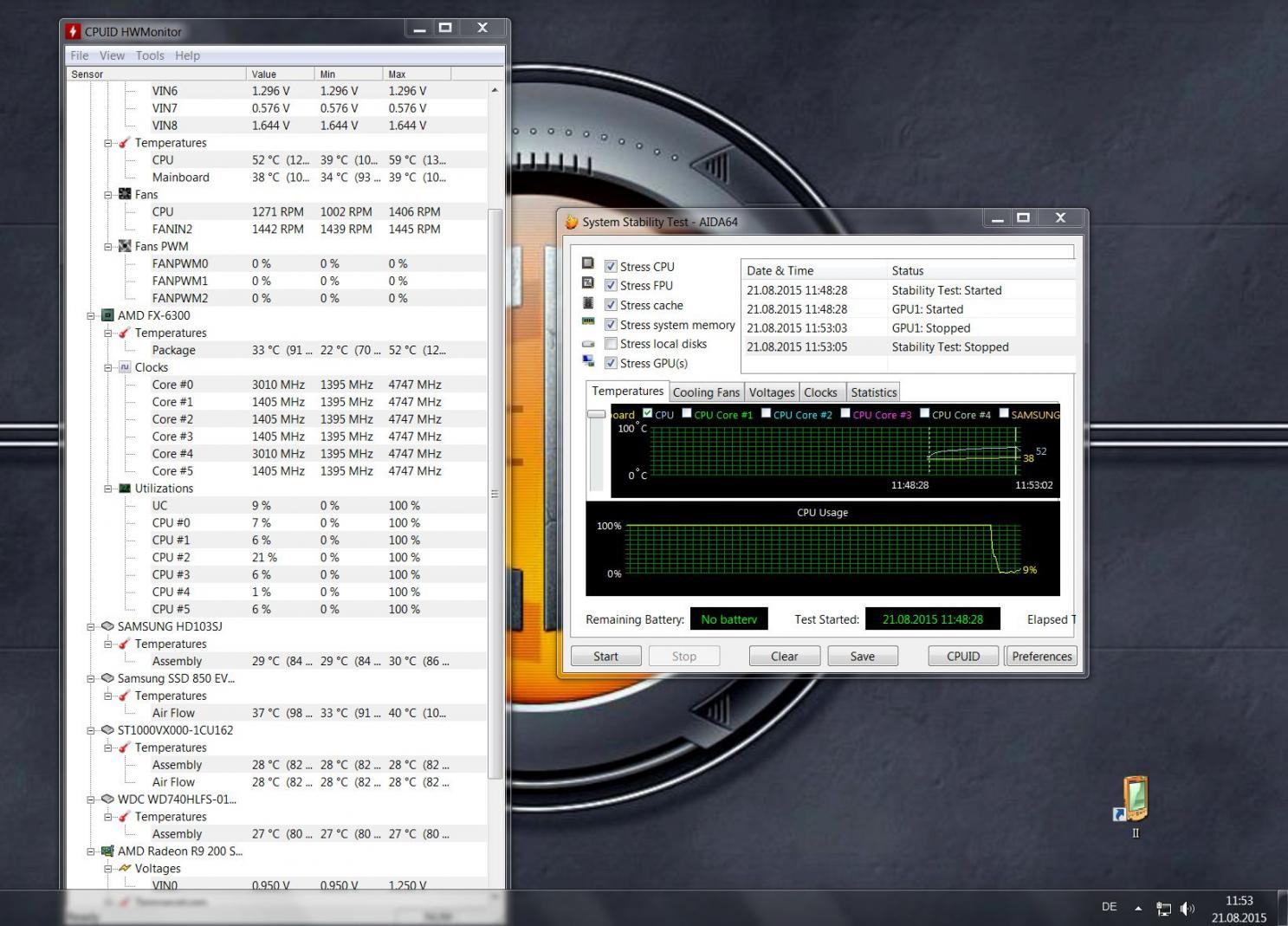Open the desktop shortcut icon labeled II

1134,800
